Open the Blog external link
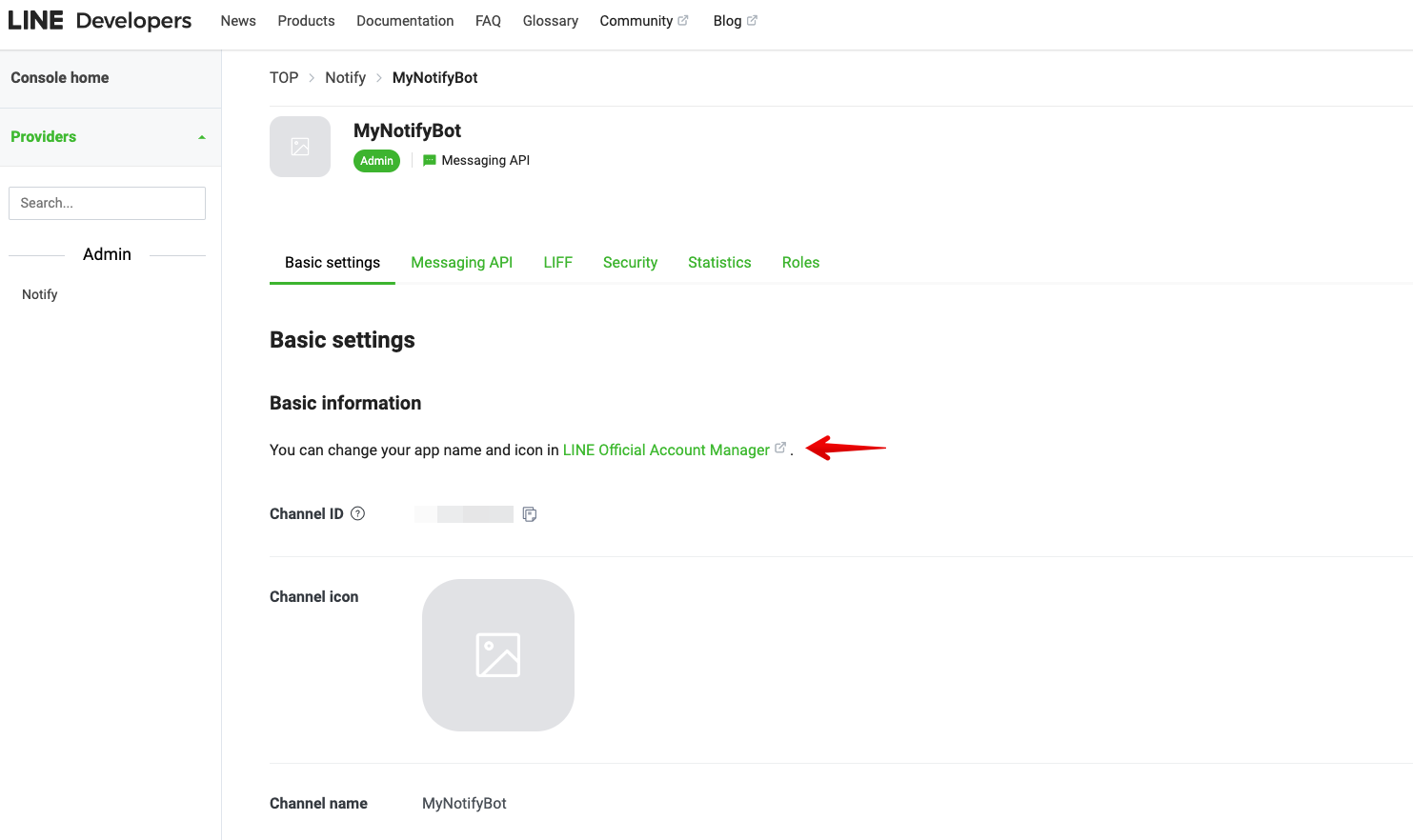The width and height of the screenshot is (1413, 840). tap(735, 21)
